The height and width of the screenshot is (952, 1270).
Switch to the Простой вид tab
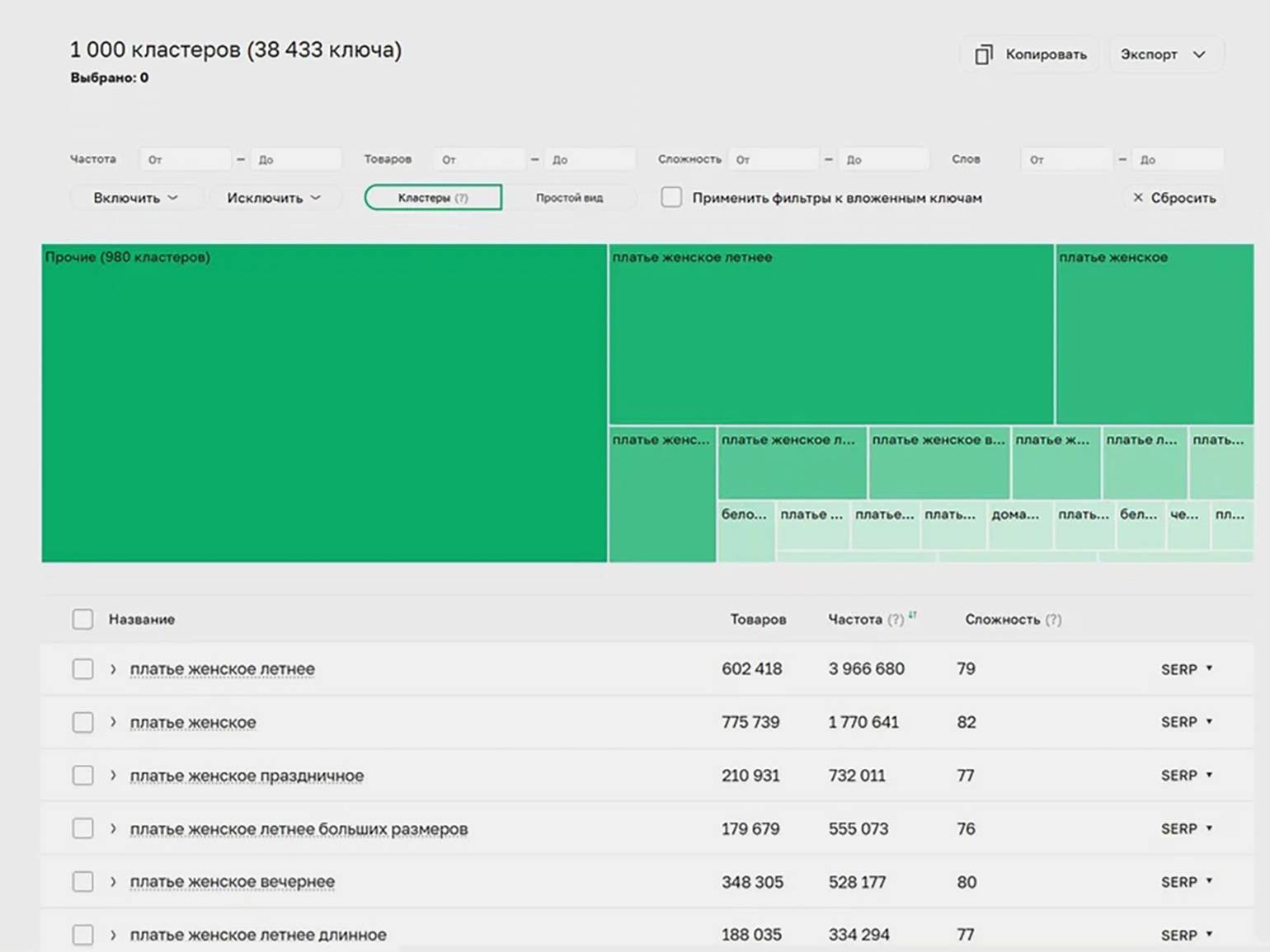pos(570,198)
